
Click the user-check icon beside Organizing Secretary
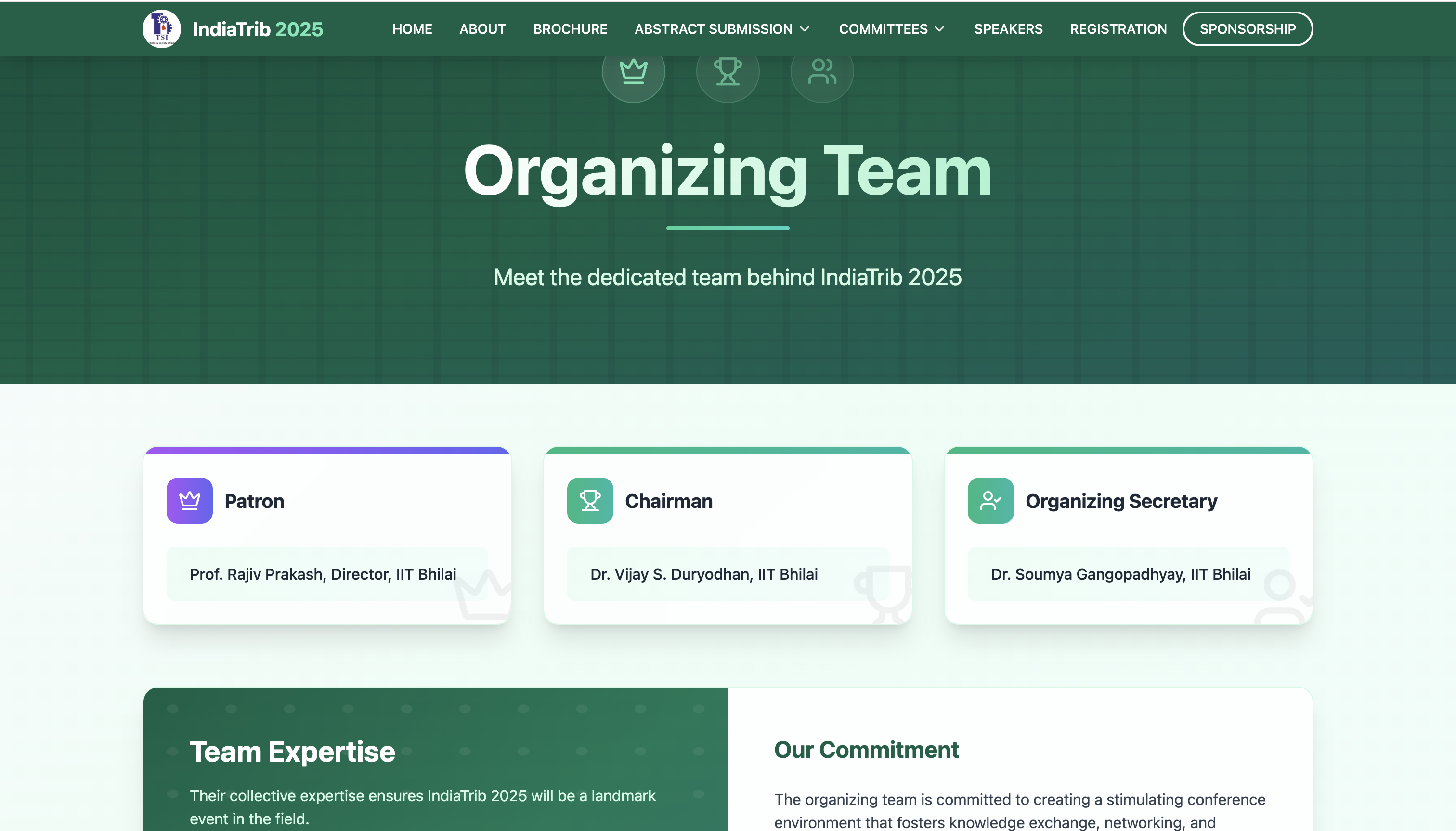(x=991, y=501)
